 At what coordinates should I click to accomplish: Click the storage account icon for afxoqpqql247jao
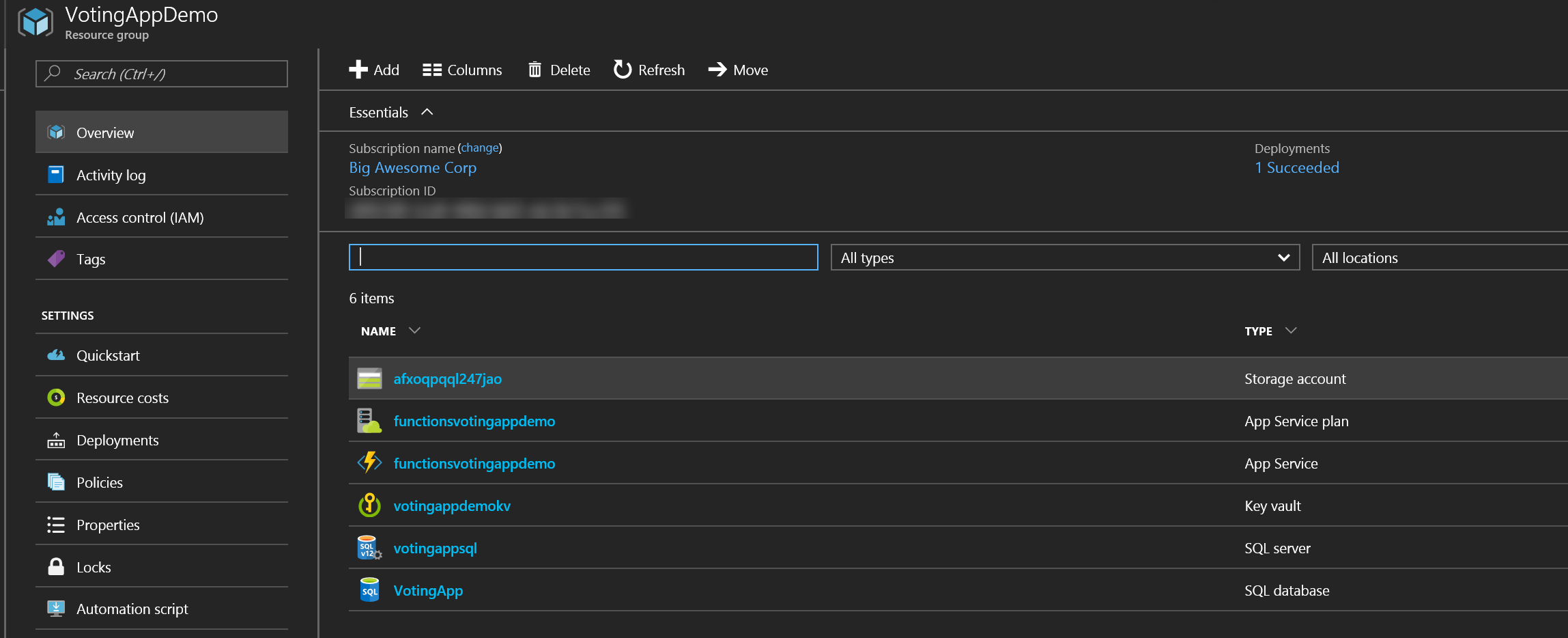point(369,378)
